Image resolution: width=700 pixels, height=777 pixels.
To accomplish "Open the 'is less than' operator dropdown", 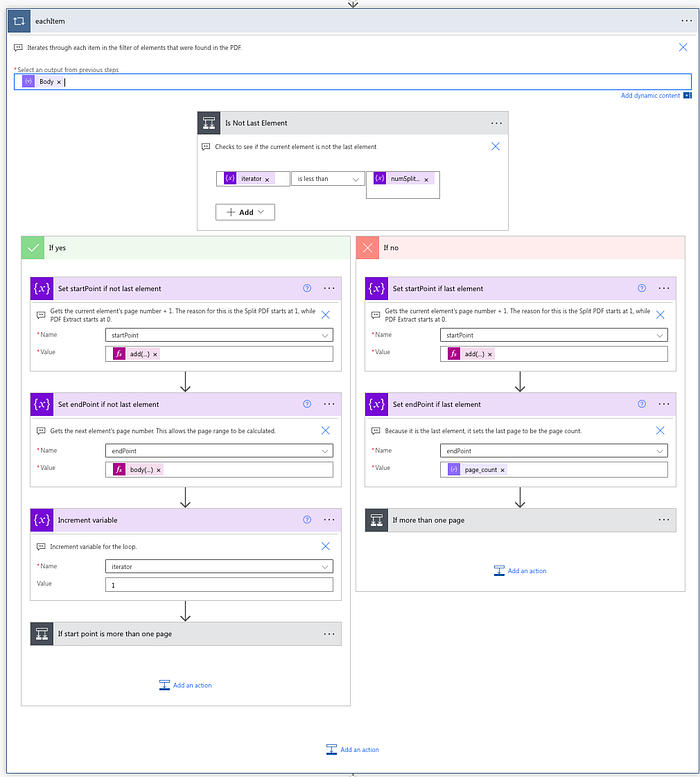I will tap(328, 179).
